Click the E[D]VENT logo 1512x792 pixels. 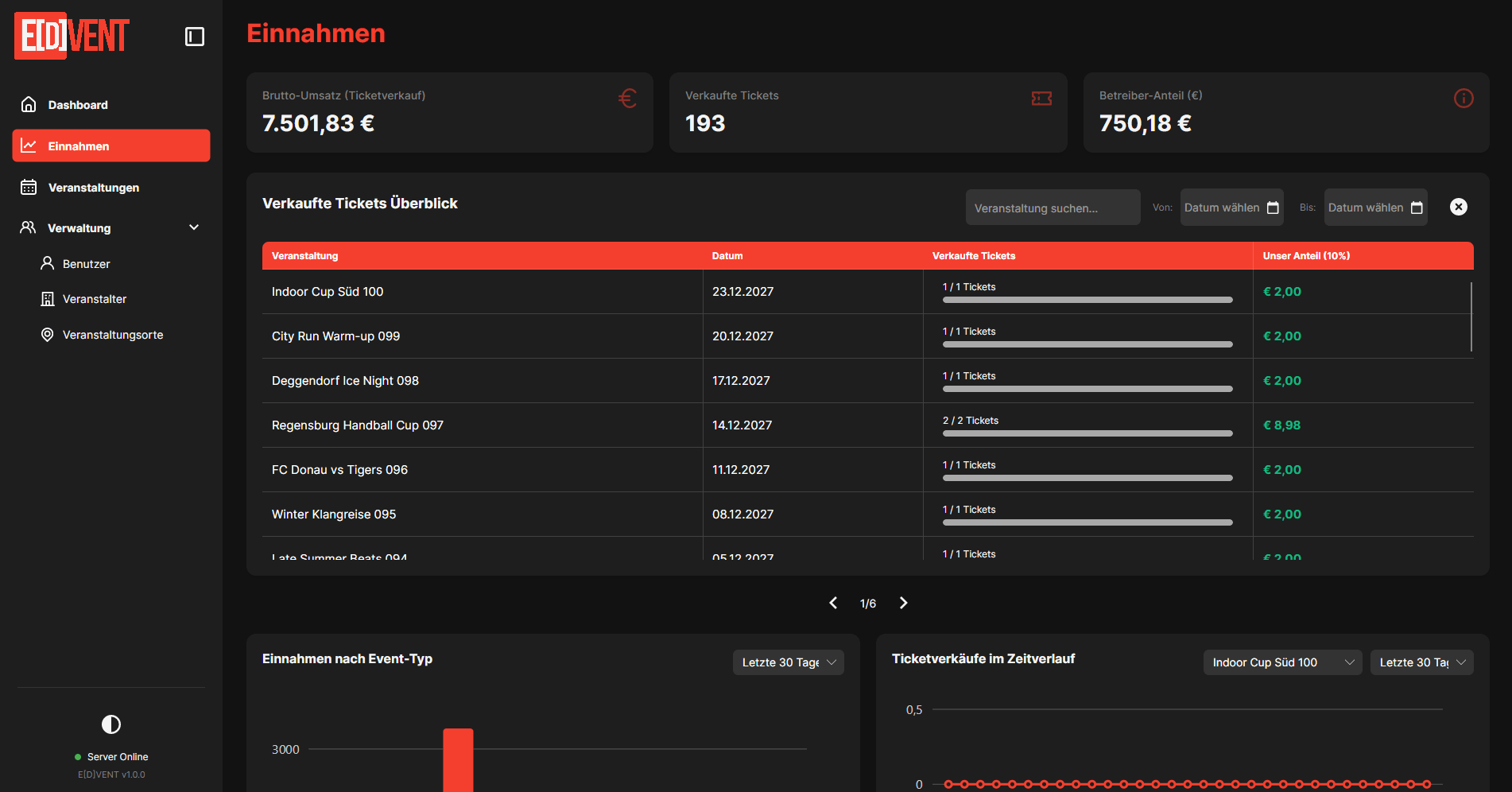pyautogui.click(x=72, y=36)
